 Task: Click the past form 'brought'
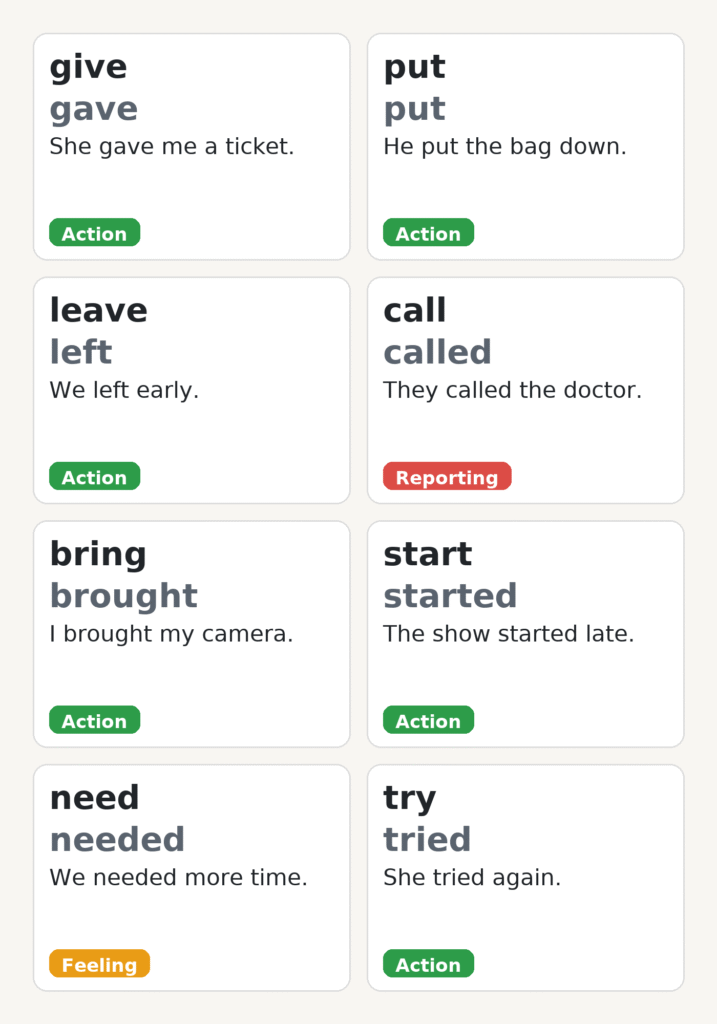(x=123, y=596)
